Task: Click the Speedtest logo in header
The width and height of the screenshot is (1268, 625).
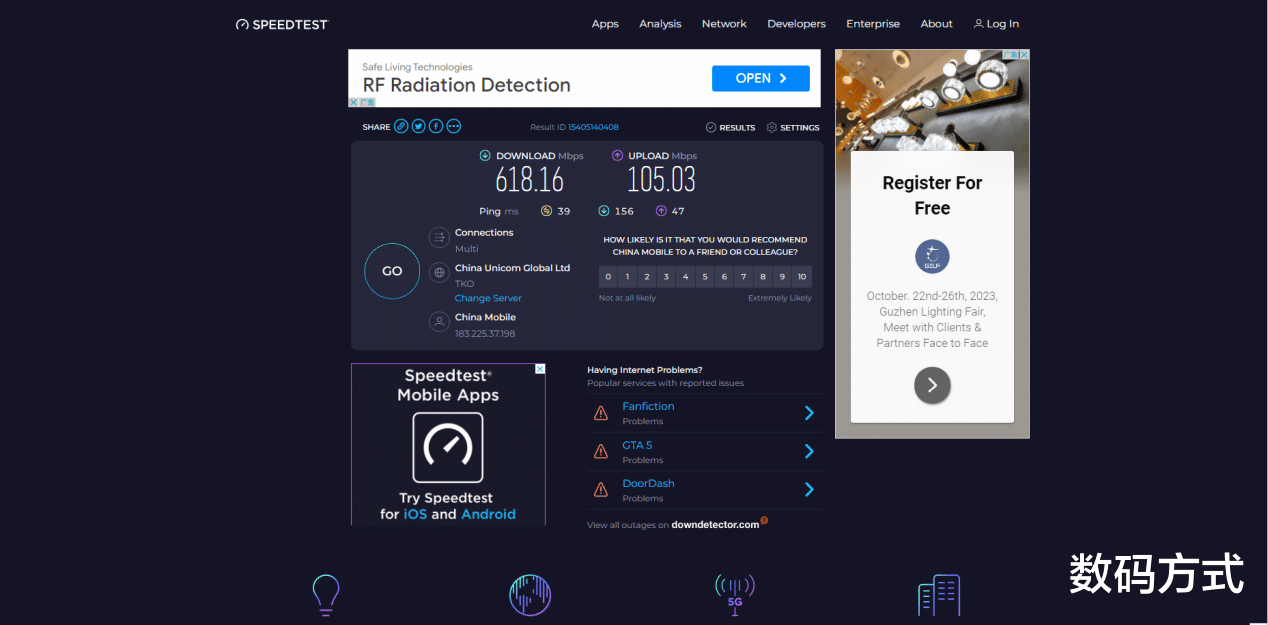Action: tap(282, 24)
